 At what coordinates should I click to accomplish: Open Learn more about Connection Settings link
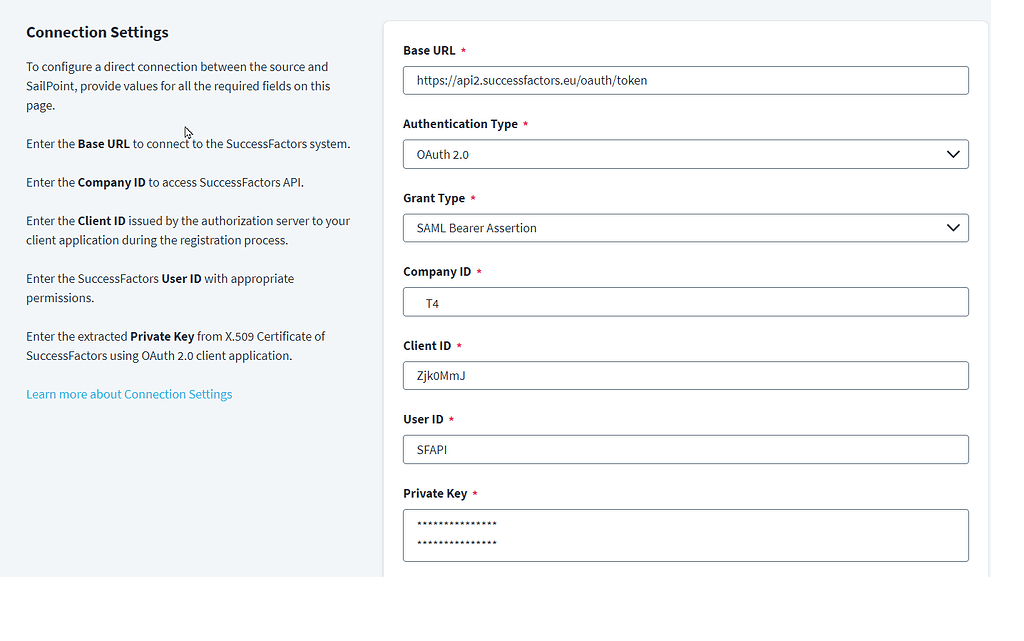pos(129,395)
